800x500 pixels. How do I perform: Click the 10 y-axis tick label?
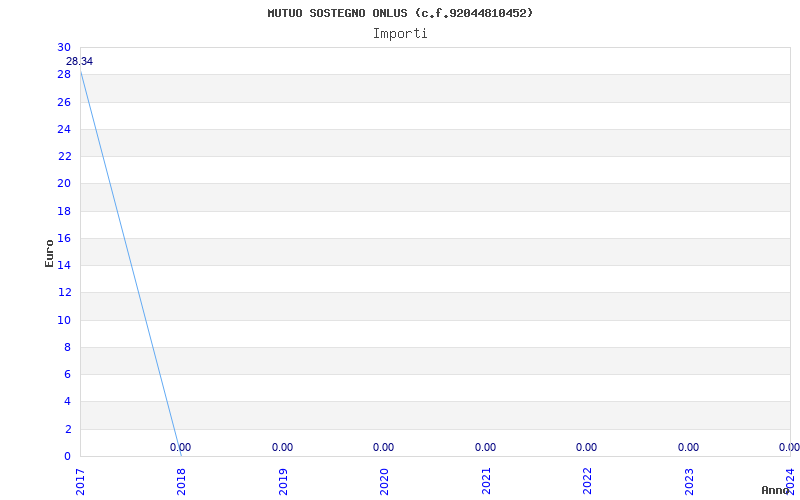point(64,320)
